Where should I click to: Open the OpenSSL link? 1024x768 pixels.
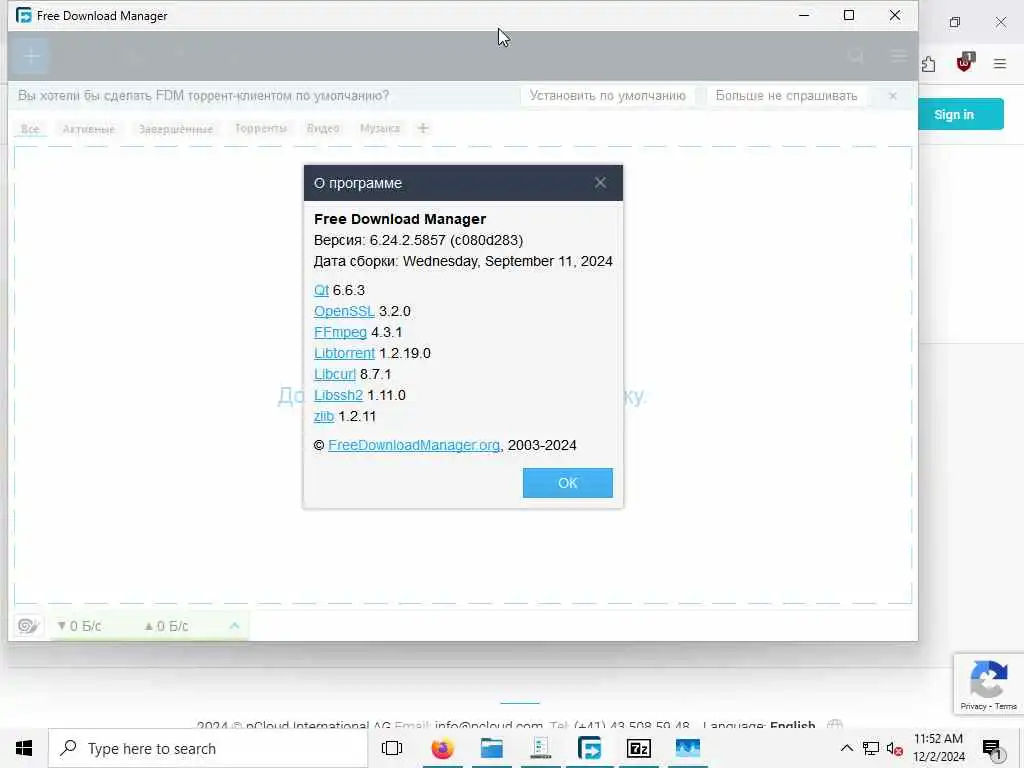click(344, 311)
